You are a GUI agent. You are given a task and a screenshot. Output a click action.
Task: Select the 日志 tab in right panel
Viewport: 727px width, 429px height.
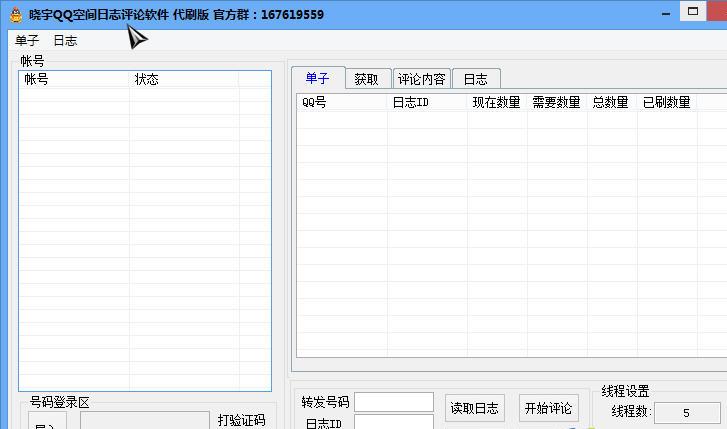475,79
